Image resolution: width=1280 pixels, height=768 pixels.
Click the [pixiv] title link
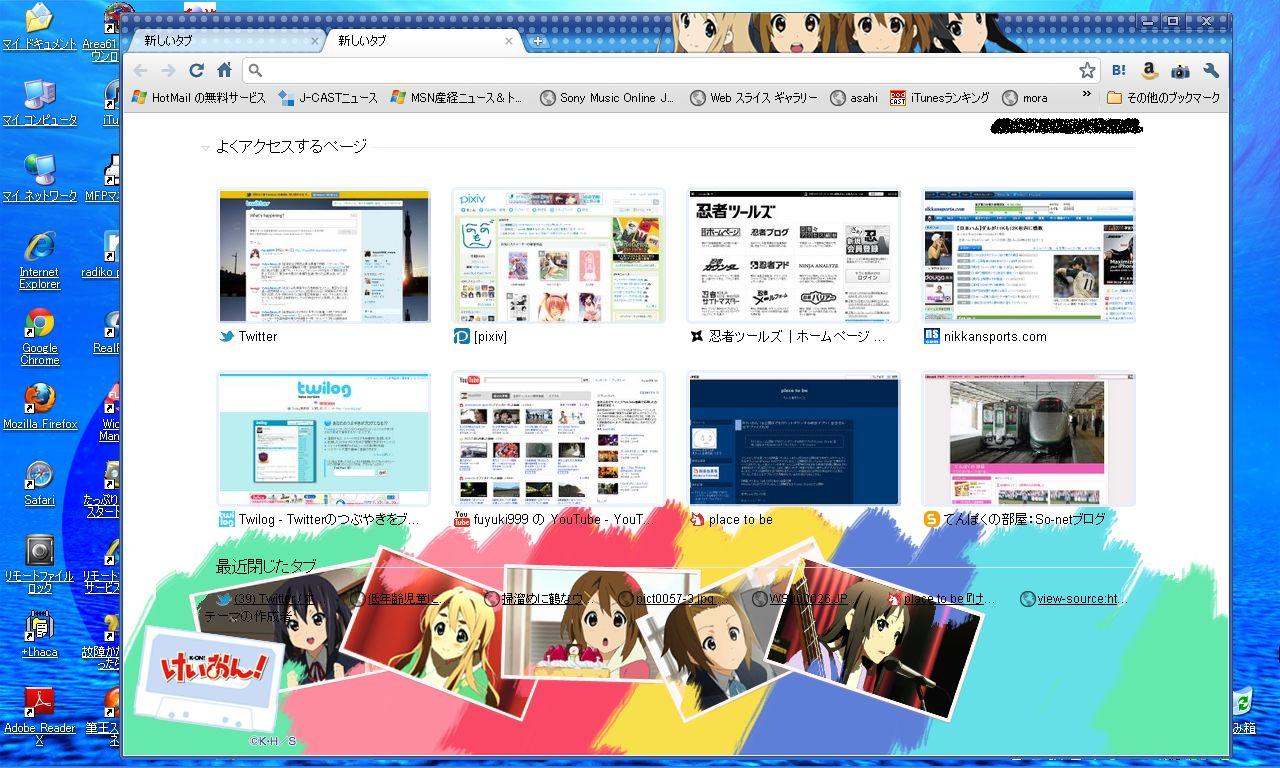click(x=490, y=337)
